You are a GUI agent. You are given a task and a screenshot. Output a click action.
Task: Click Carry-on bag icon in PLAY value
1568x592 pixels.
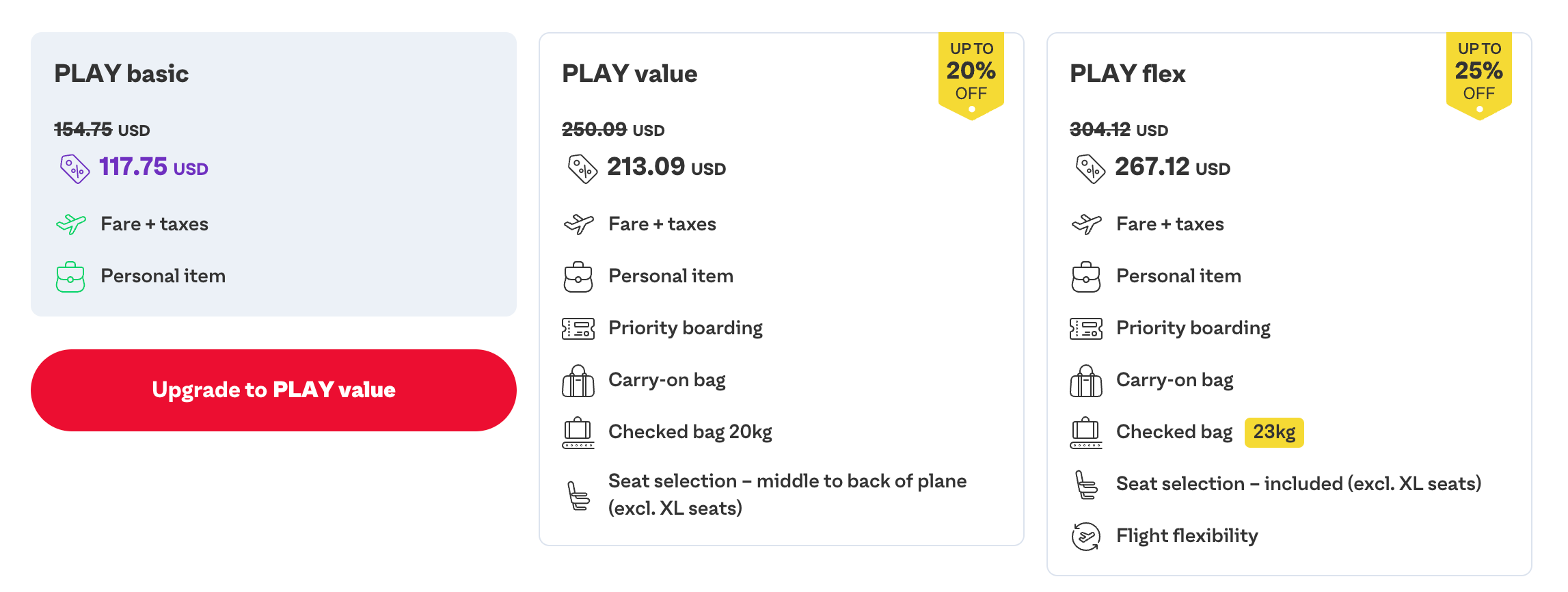coord(578,381)
